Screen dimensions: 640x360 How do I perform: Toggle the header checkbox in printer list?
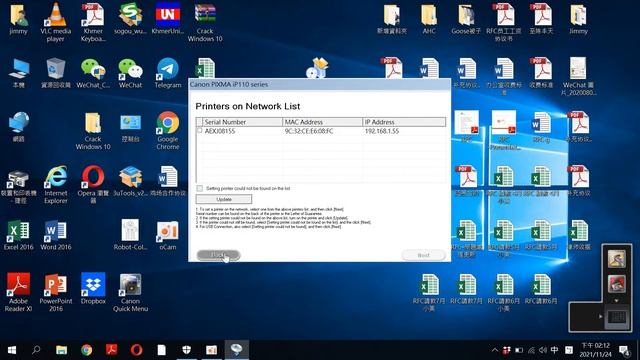click(199, 122)
